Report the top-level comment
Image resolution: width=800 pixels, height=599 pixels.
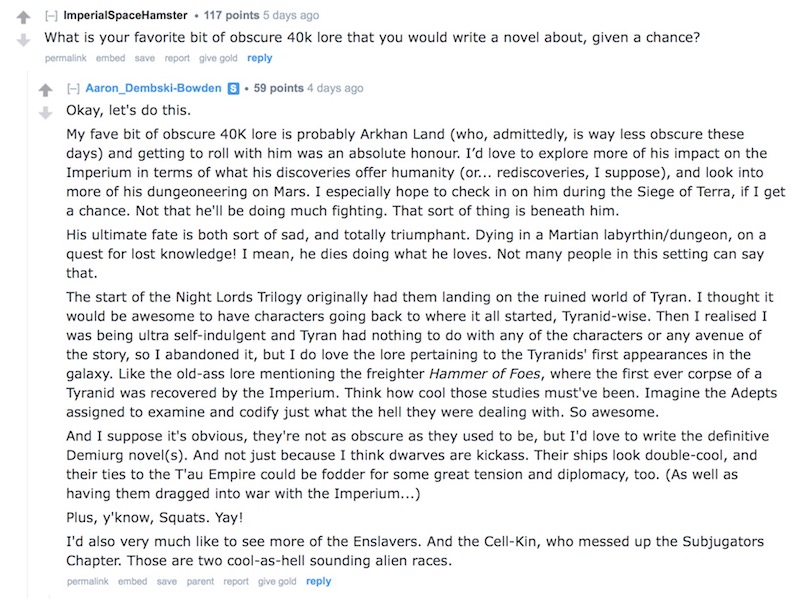pyautogui.click(x=177, y=58)
